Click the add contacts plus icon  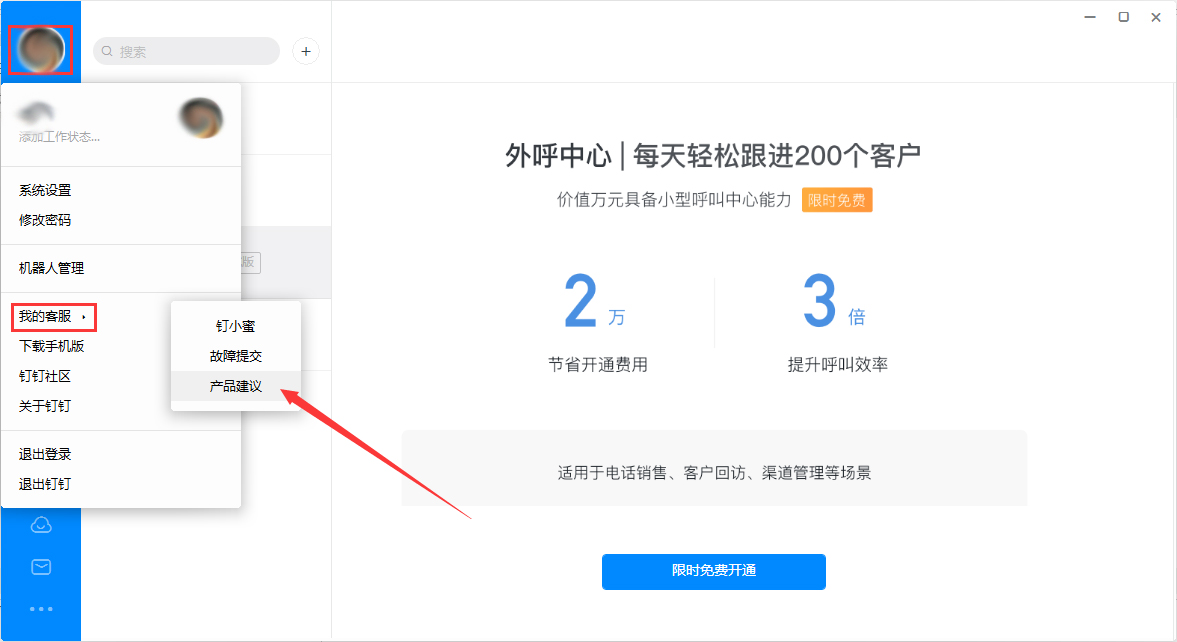(x=305, y=51)
